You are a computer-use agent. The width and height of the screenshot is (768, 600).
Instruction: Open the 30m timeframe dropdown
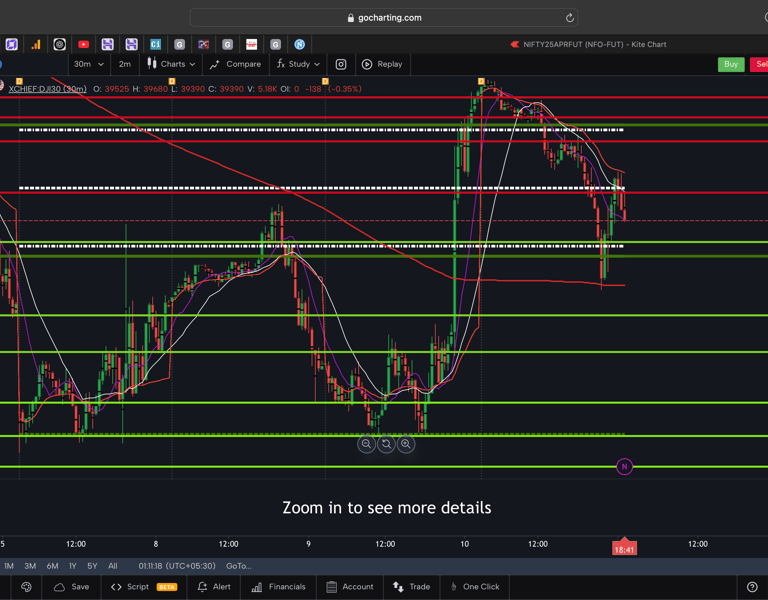point(88,64)
